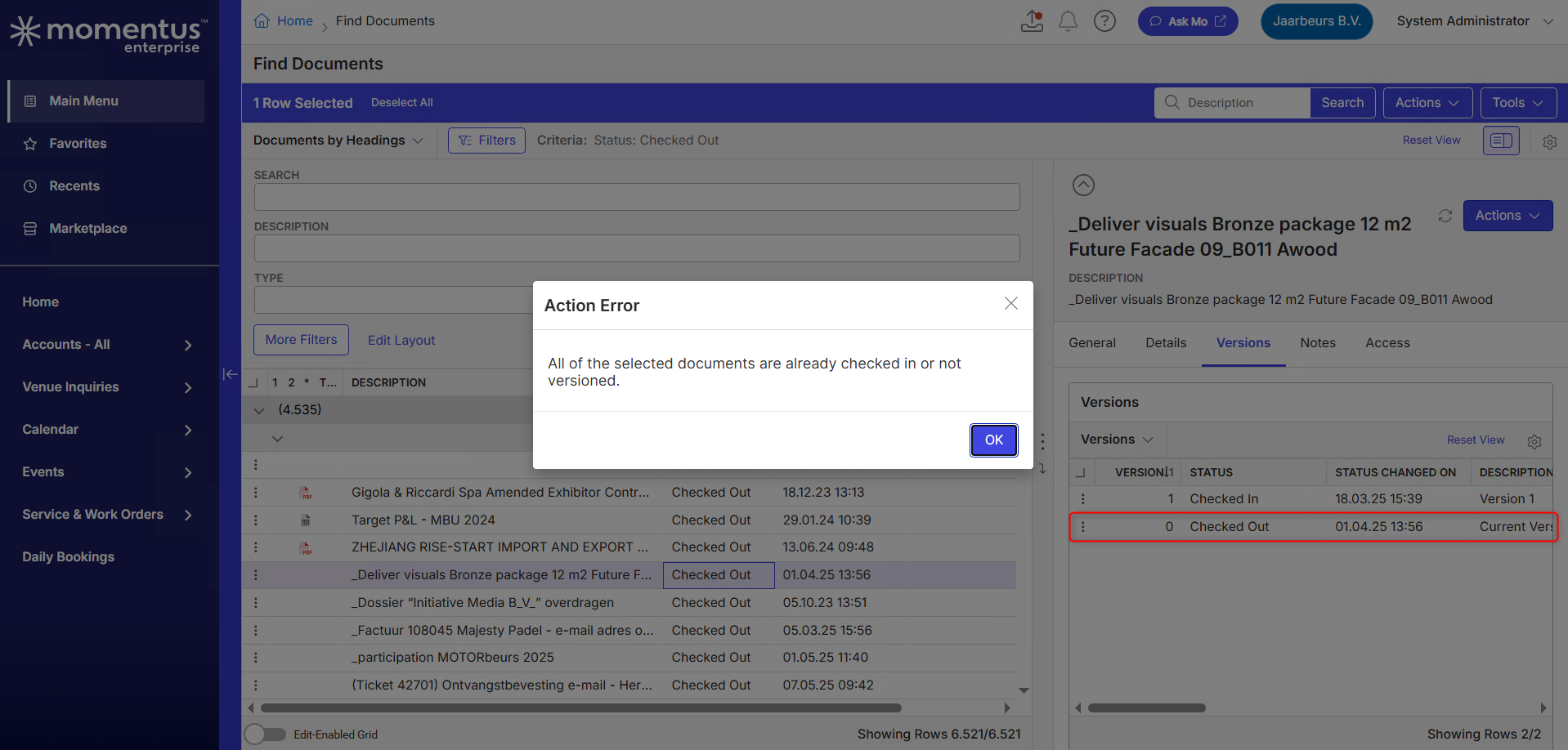Image resolution: width=1568 pixels, height=750 pixels.
Task: Toggle the Edit-Enabled Grid switch
Action: (265, 734)
